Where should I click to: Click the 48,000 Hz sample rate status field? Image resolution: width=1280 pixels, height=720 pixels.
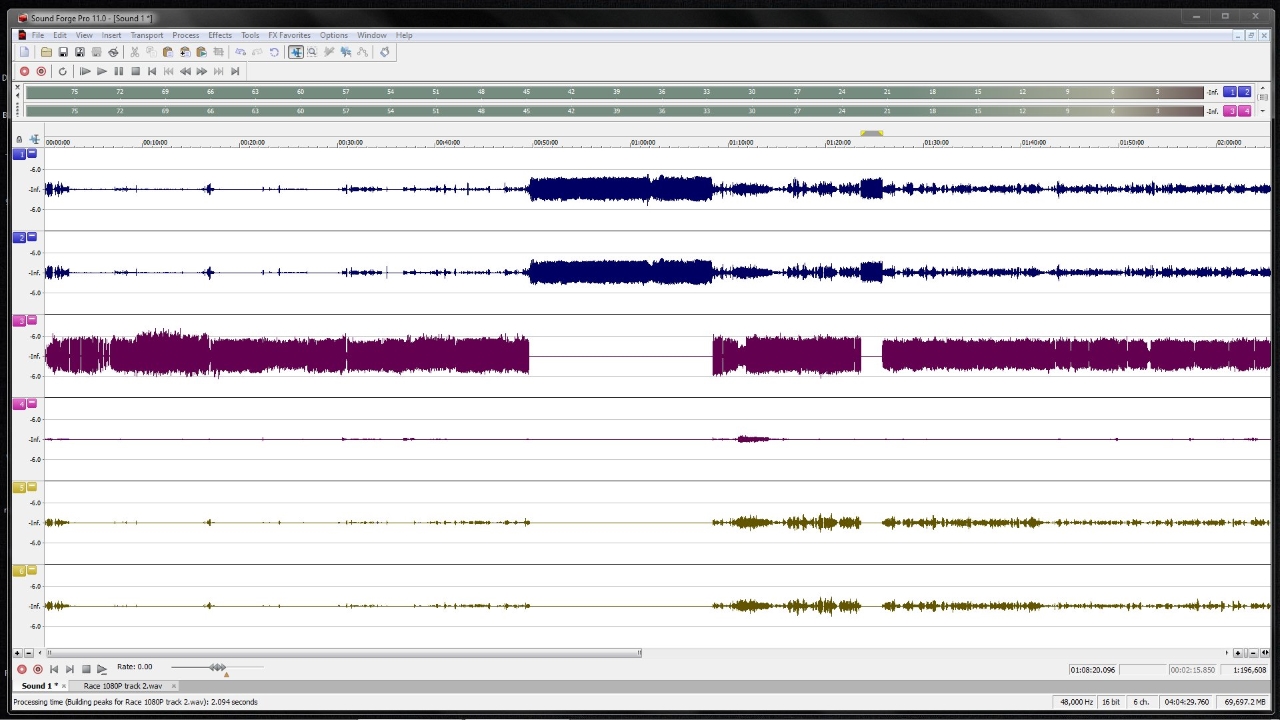point(1076,702)
